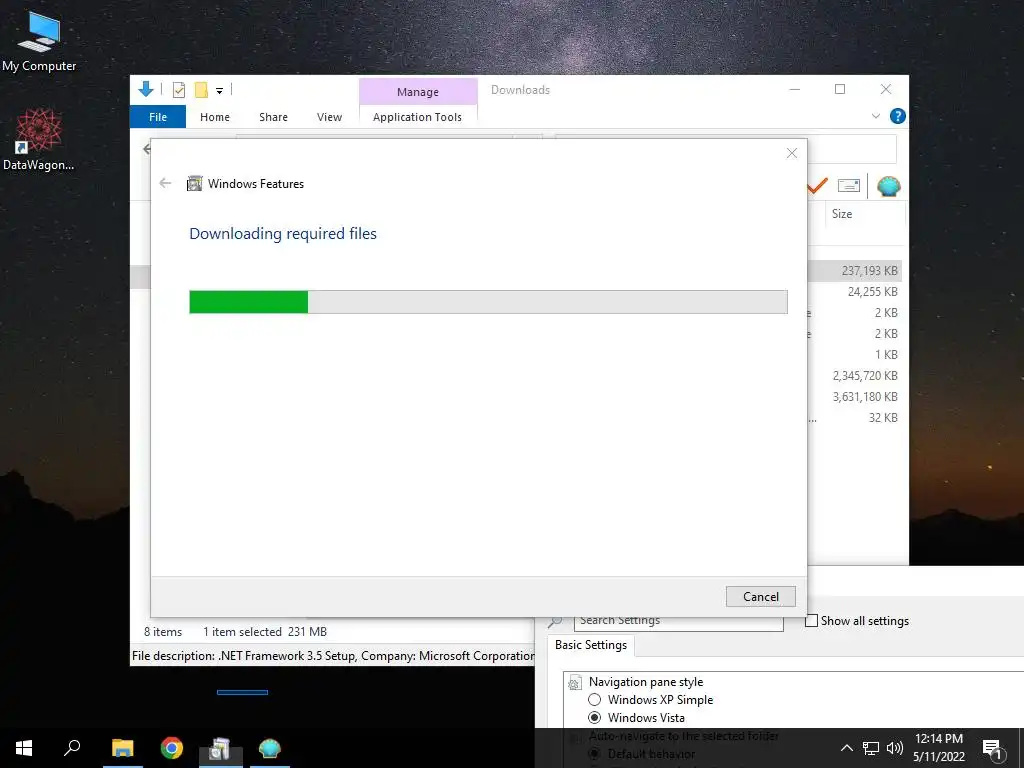The height and width of the screenshot is (768, 1024).
Task: Launch Google Chrome from the taskbar
Action: click(172, 748)
